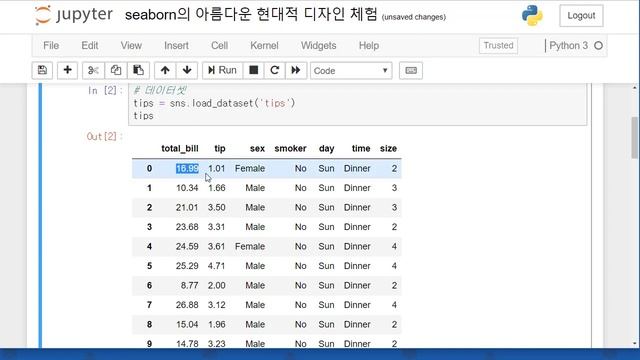
Task: Restart the kernel and re-run all cells
Action: tap(296, 70)
